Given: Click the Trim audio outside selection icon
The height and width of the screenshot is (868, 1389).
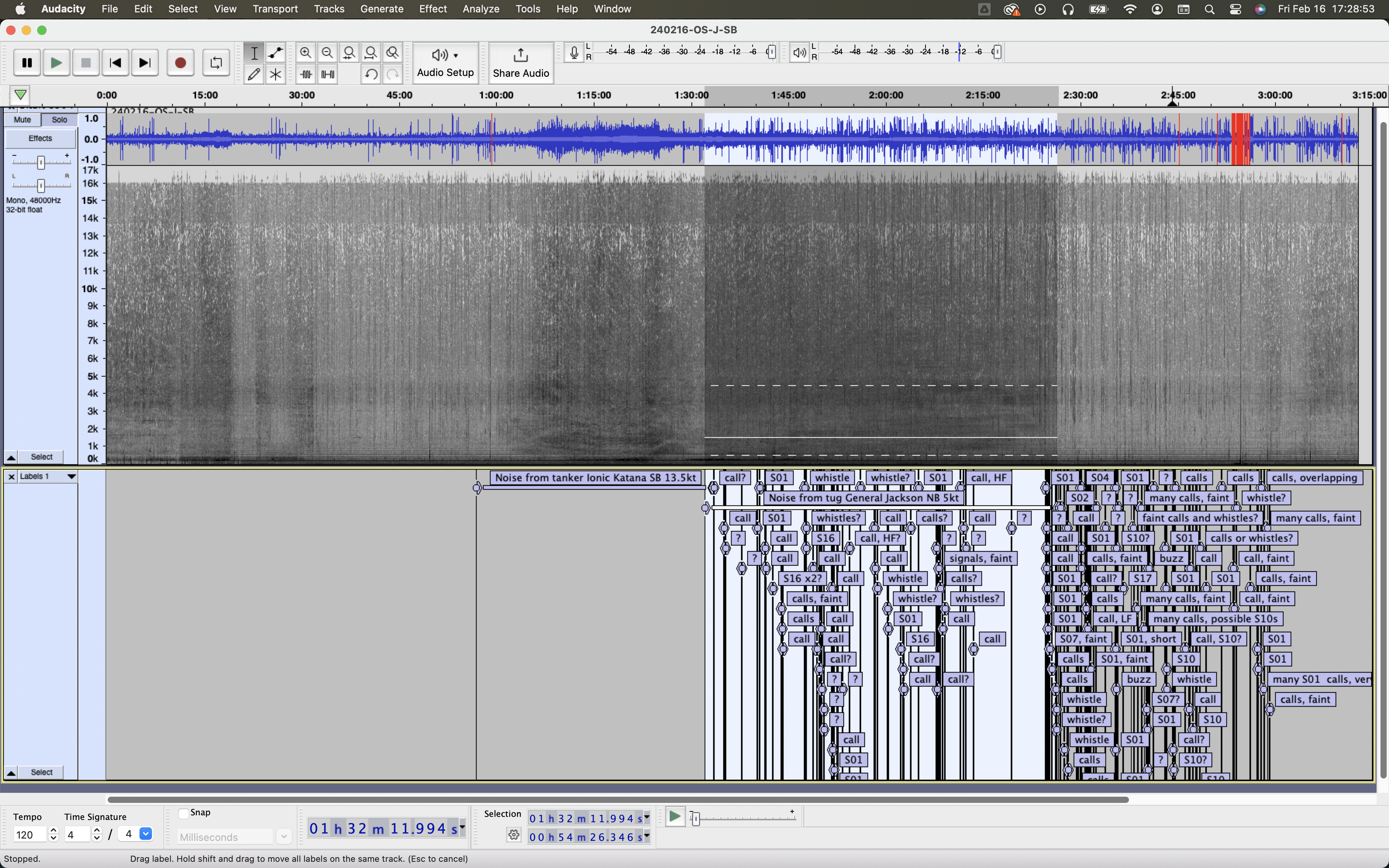Looking at the screenshot, I should coord(306,74).
